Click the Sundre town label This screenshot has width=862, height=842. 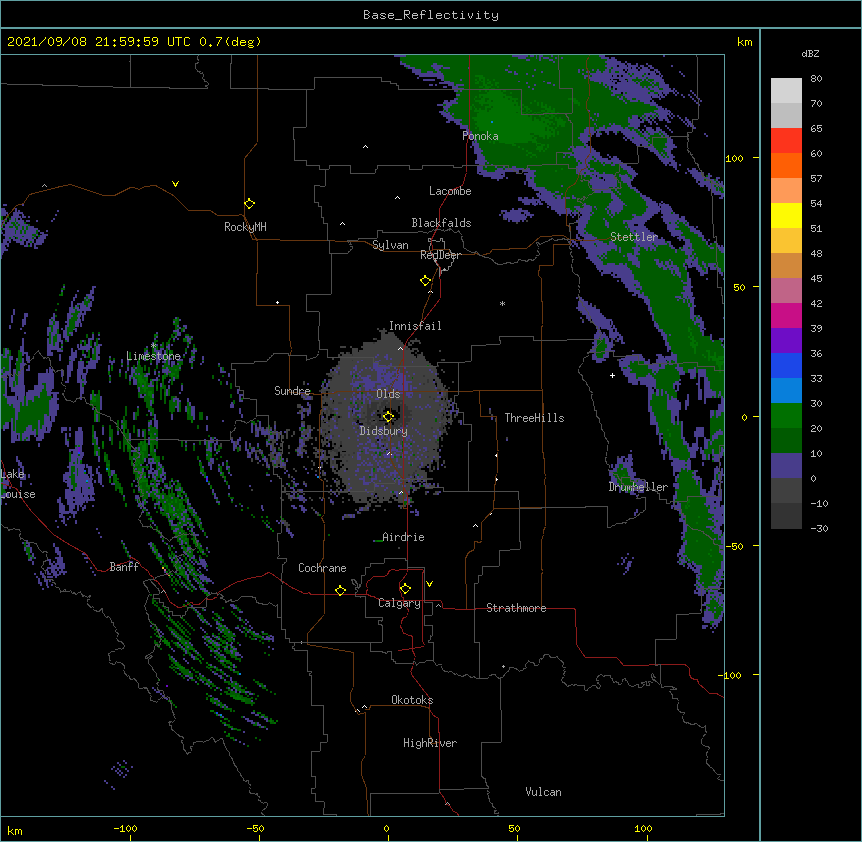292,391
